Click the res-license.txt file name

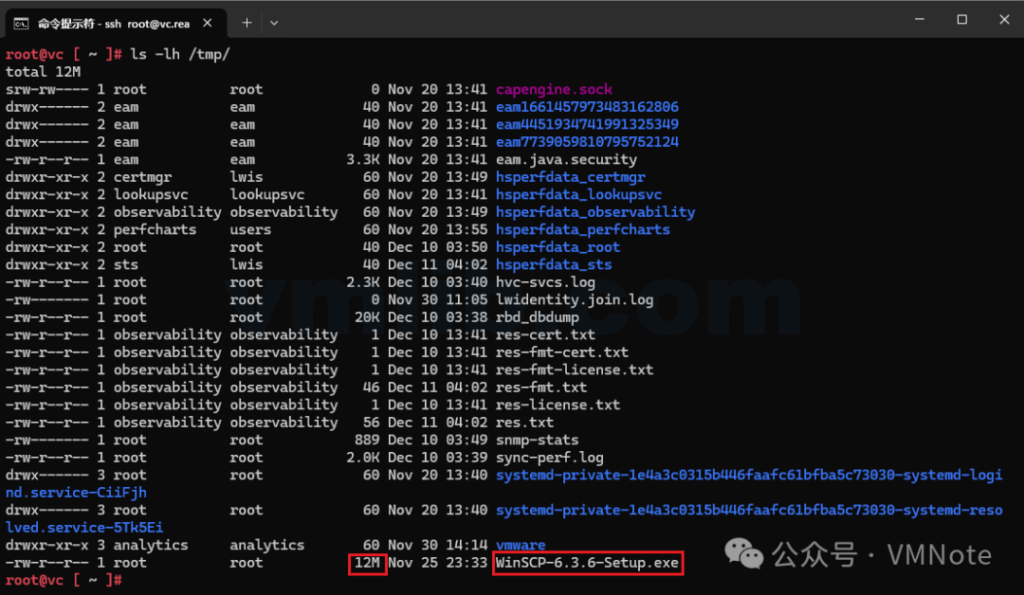pyautogui.click(x=558, y=405)
